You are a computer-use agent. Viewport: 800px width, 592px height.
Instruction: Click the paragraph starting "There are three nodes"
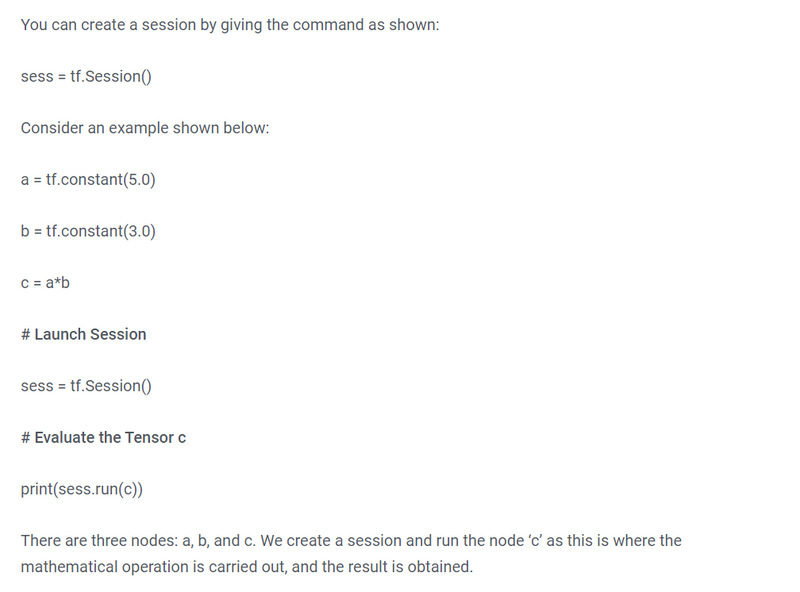coord(351,553)
